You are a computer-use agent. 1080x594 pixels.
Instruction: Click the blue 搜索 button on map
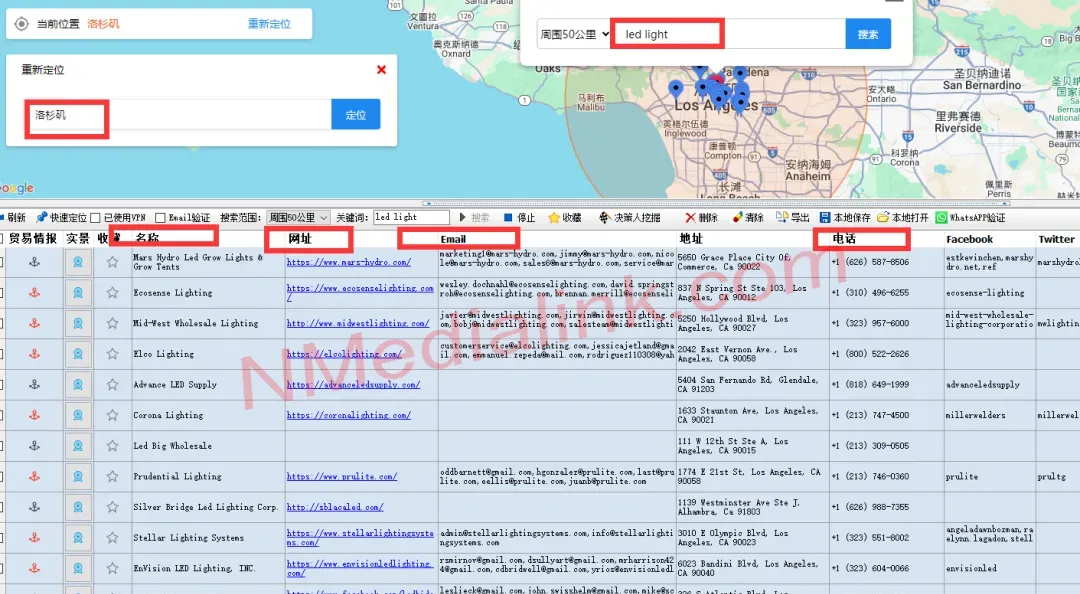point(868,34)
